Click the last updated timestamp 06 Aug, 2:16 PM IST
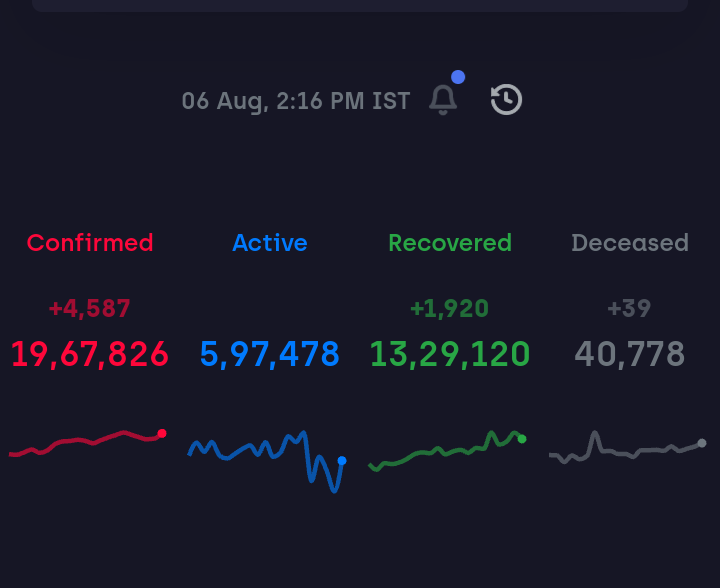This screenshot has height=588, width=720. click(296, 101)
